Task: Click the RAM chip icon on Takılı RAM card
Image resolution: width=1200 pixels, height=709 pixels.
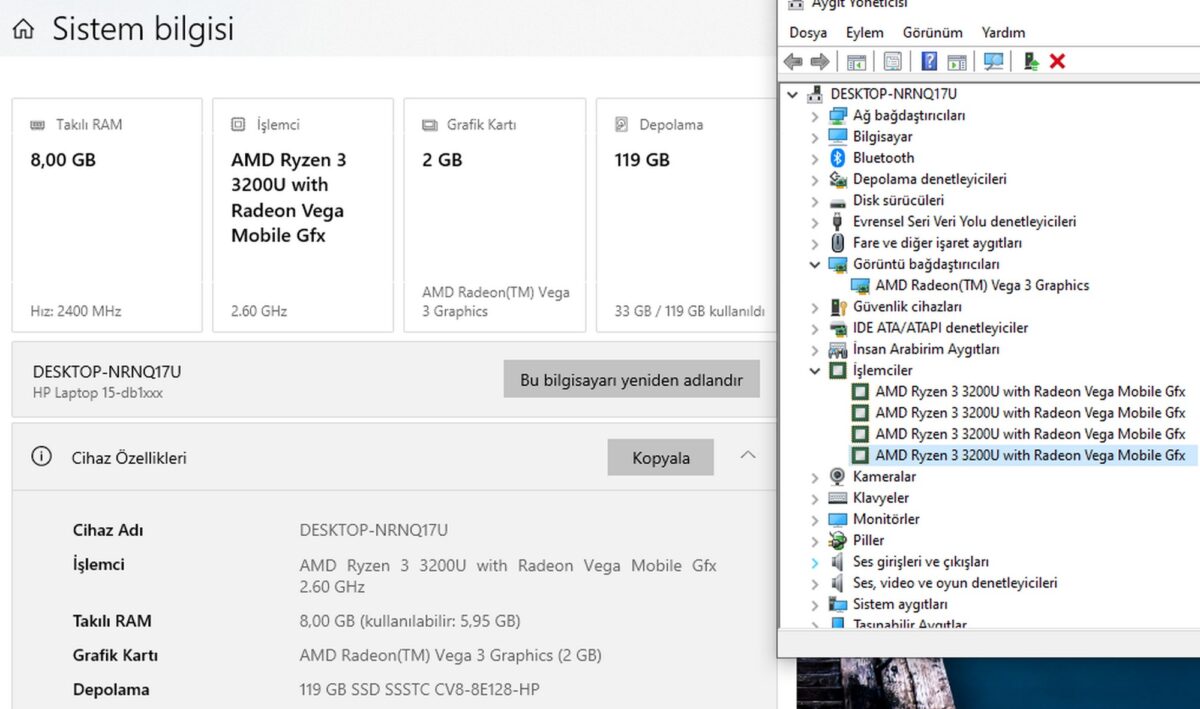Action: 38,125
